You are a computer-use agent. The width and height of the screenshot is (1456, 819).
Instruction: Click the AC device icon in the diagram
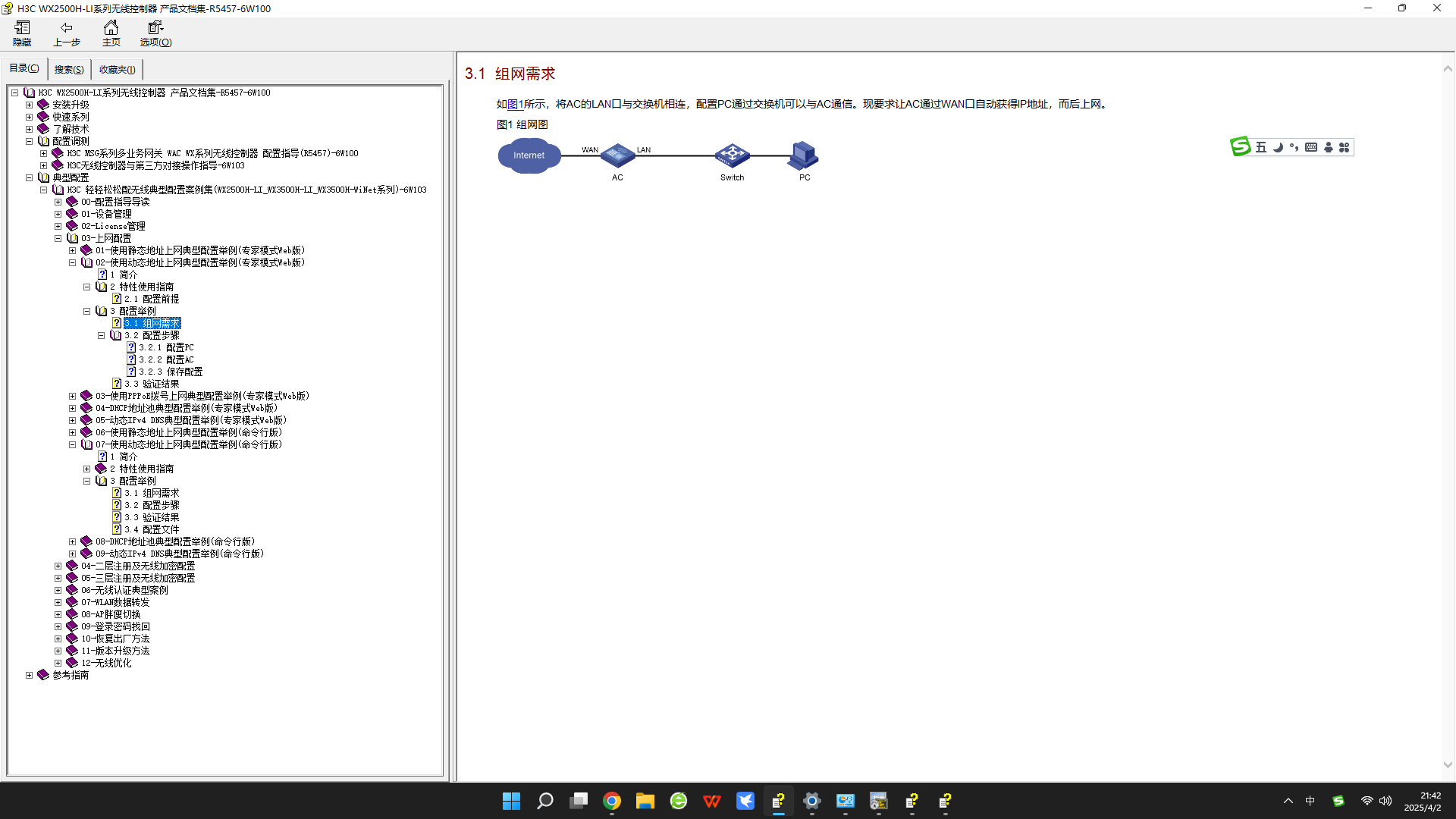(x=617, y=155)
